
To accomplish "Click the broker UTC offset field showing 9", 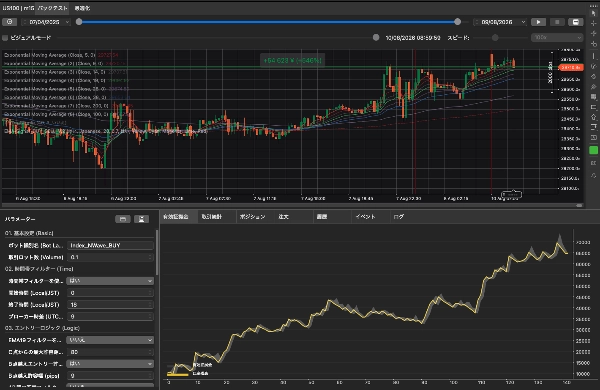I will click(110, 317).
